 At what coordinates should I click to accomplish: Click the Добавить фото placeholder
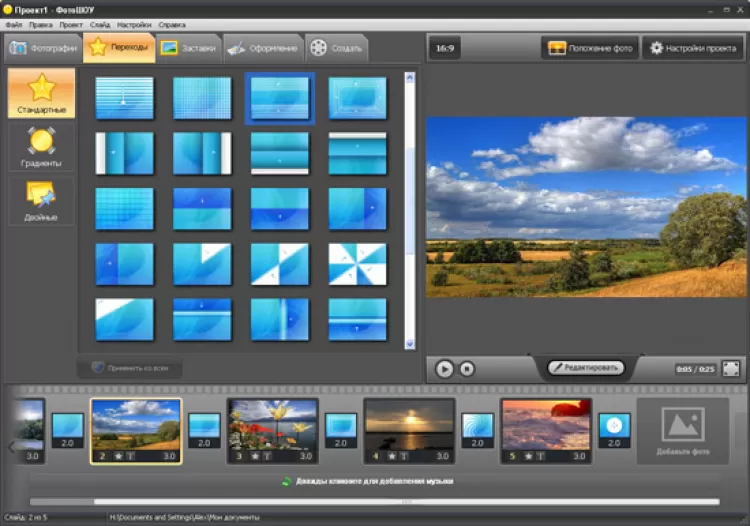tap(683, 431)
